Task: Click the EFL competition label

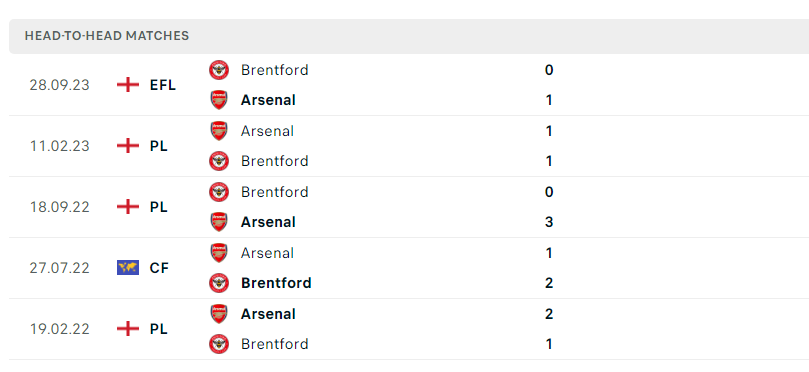Action: click(x=163, y=85)
